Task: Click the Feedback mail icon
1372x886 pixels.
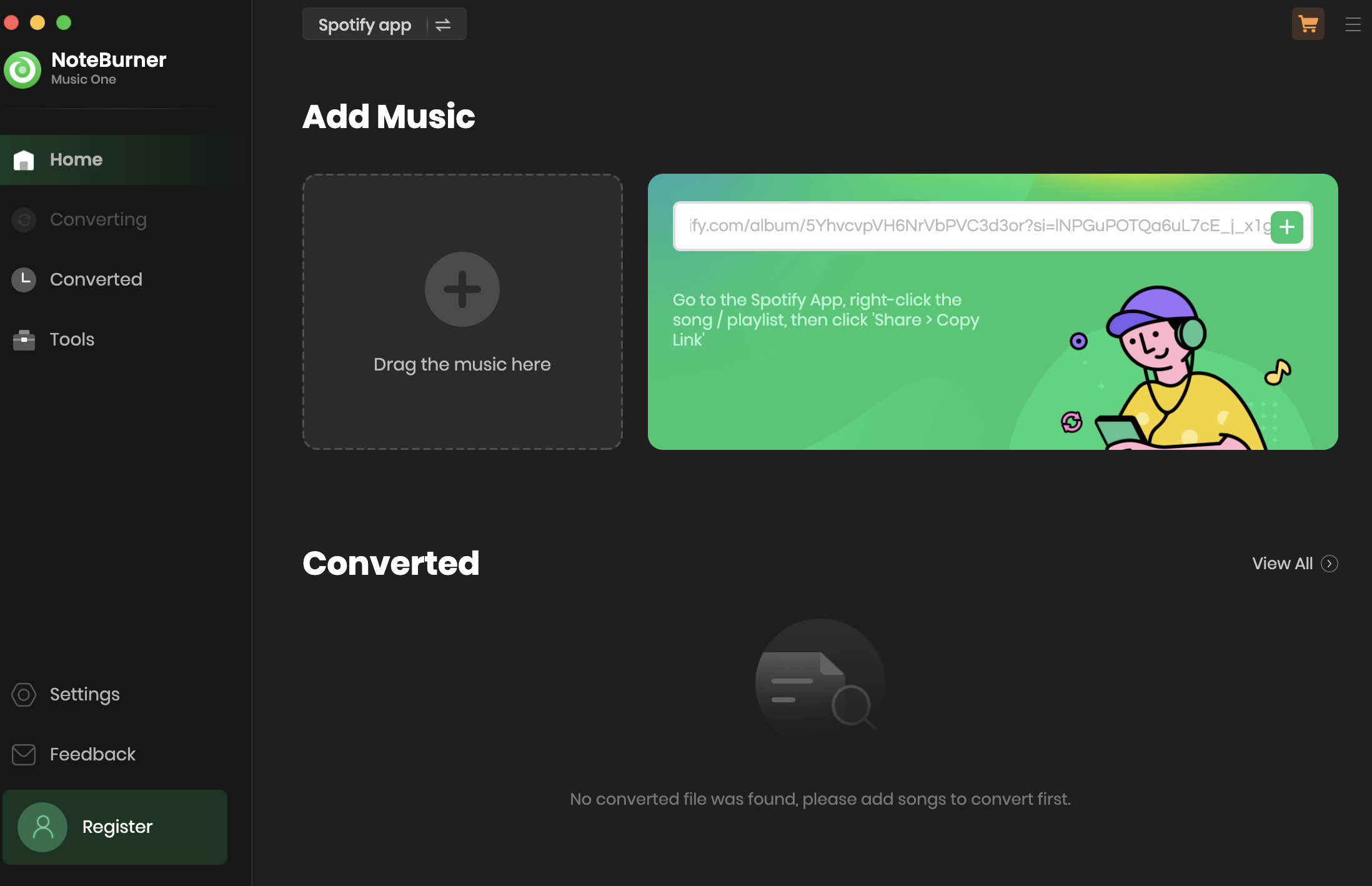Action: point(24,754)
